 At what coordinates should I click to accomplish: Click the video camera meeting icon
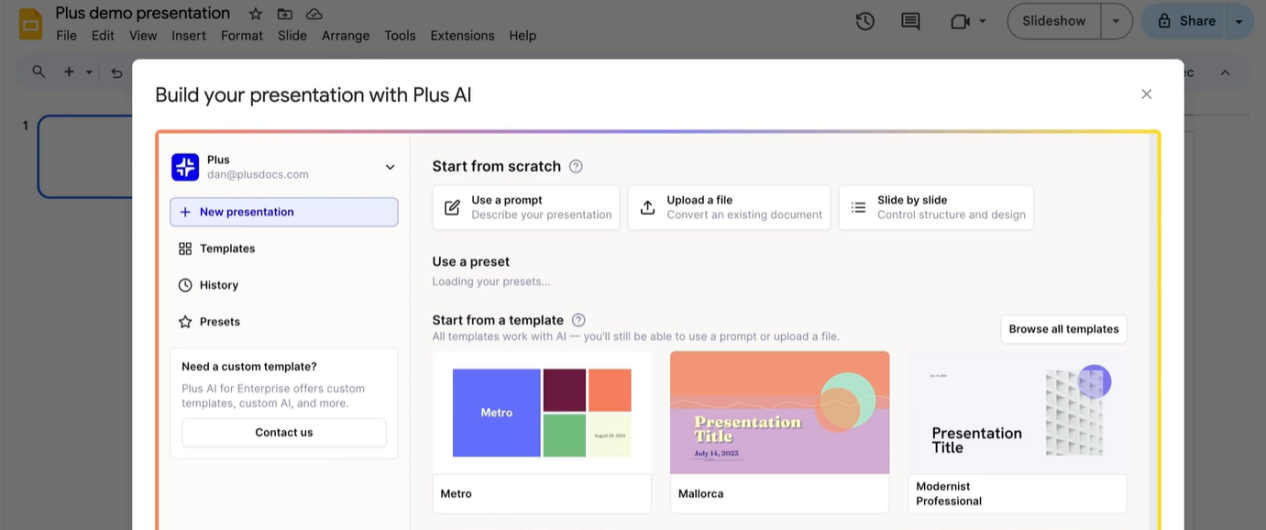click(960, 21)
